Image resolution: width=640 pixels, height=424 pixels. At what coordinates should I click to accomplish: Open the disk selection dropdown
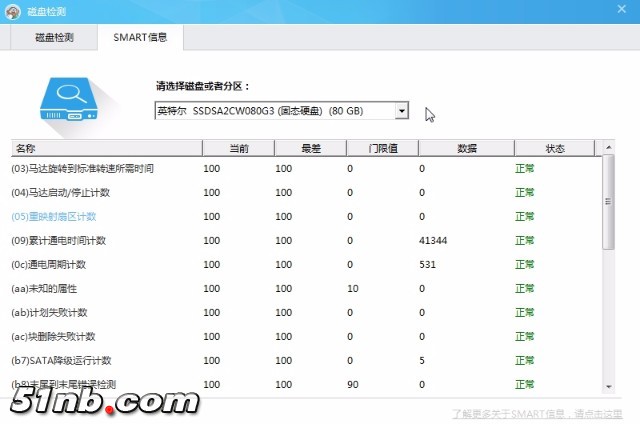point(281,110)
